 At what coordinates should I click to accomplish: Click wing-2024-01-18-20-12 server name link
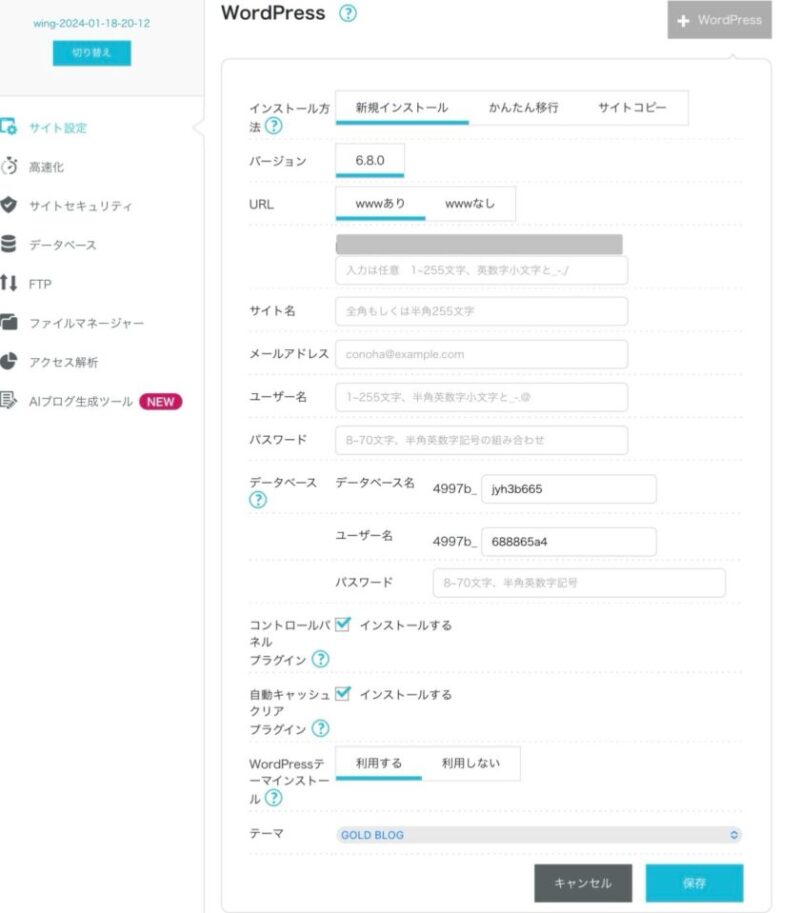coord(91,23)
